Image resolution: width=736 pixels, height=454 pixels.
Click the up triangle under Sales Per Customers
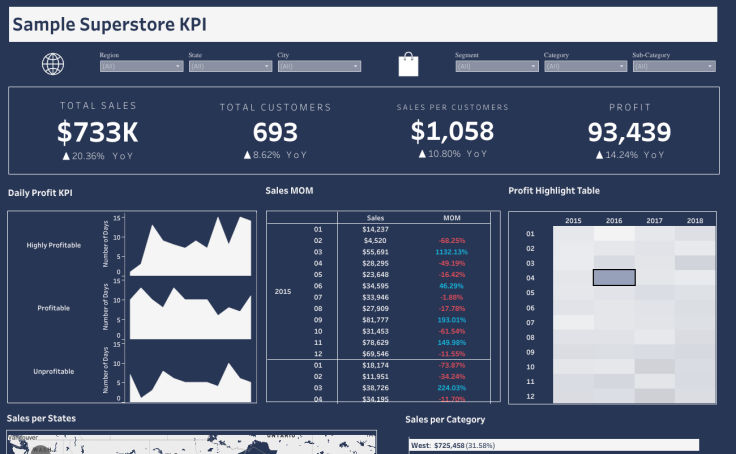[422, 154]
